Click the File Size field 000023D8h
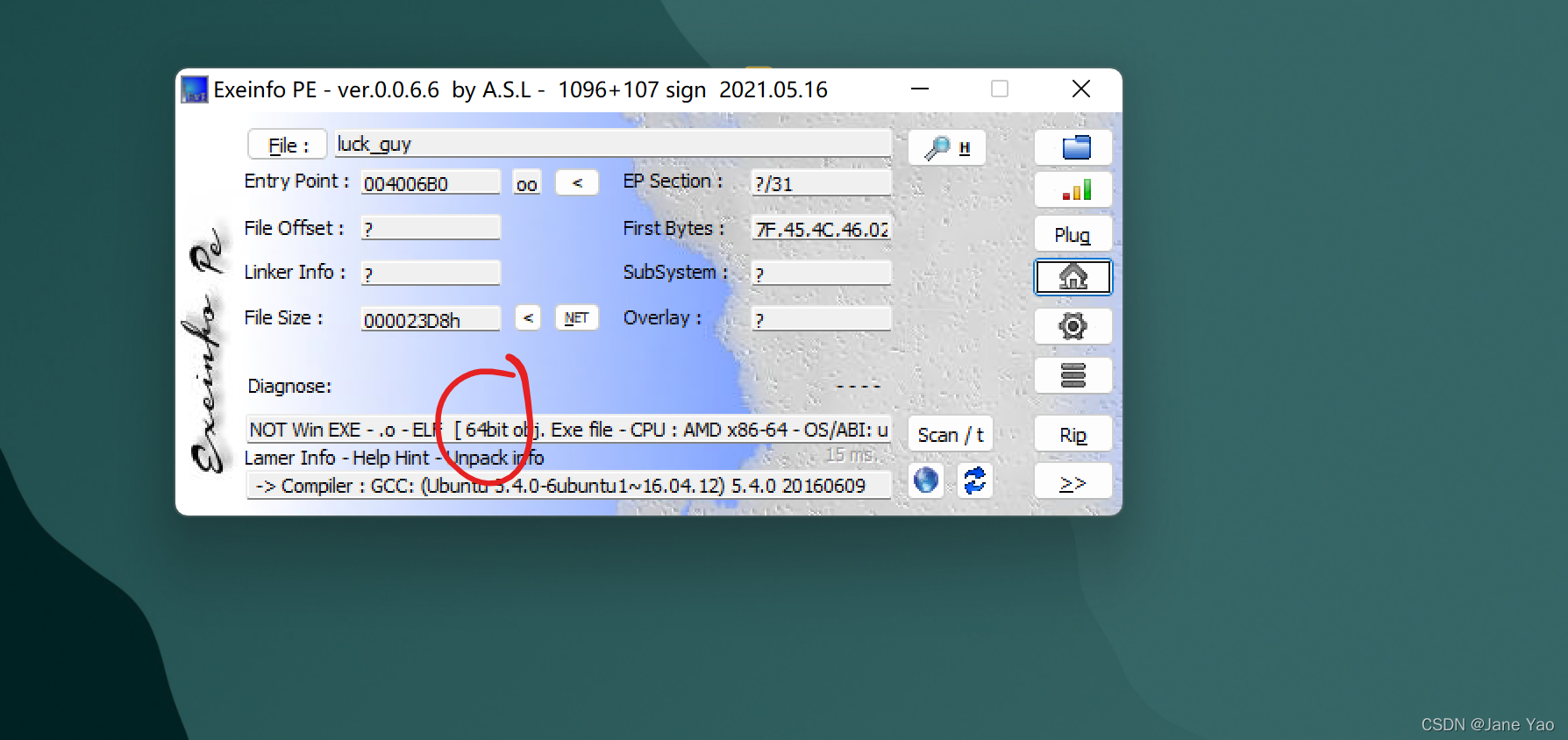1568x740 pixels. tap(430, 319)
